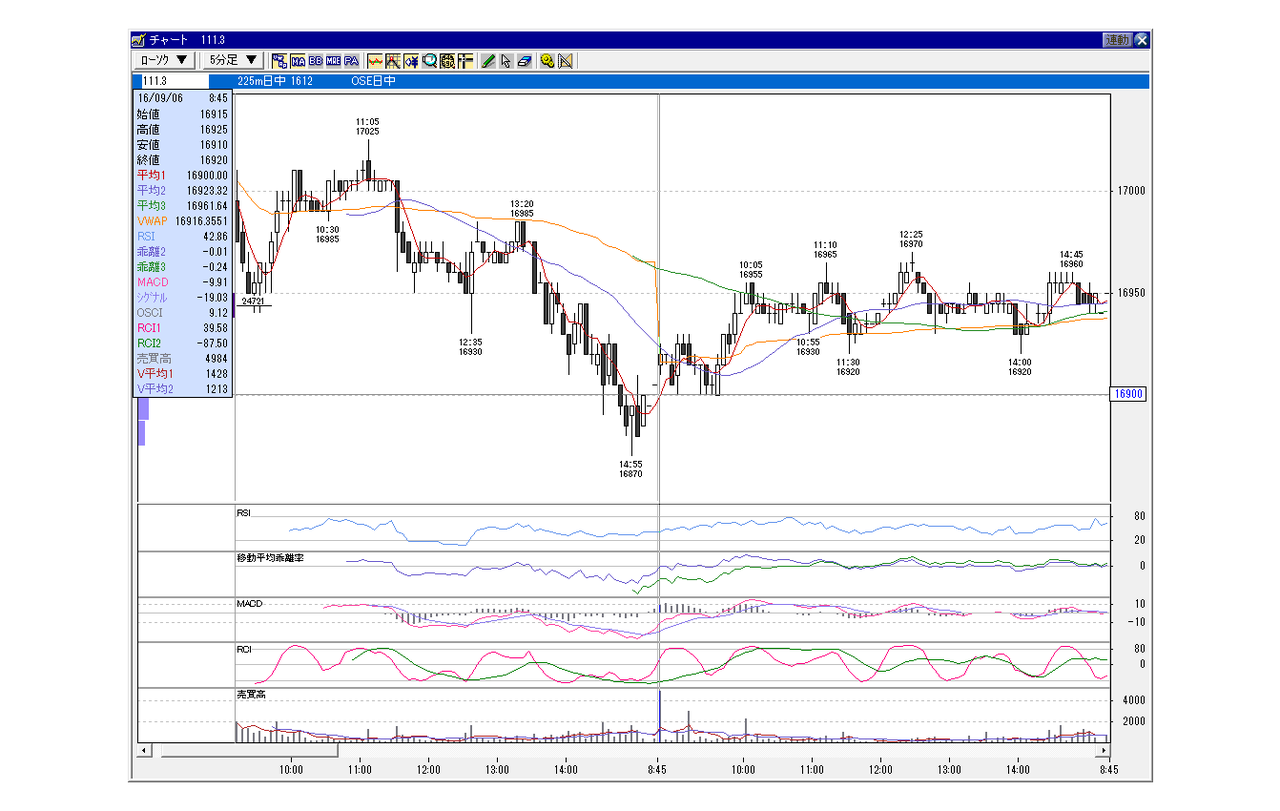Click the red zigzag line chart icon
This screenshot has width=1280, height=811.
coord(375,61)
